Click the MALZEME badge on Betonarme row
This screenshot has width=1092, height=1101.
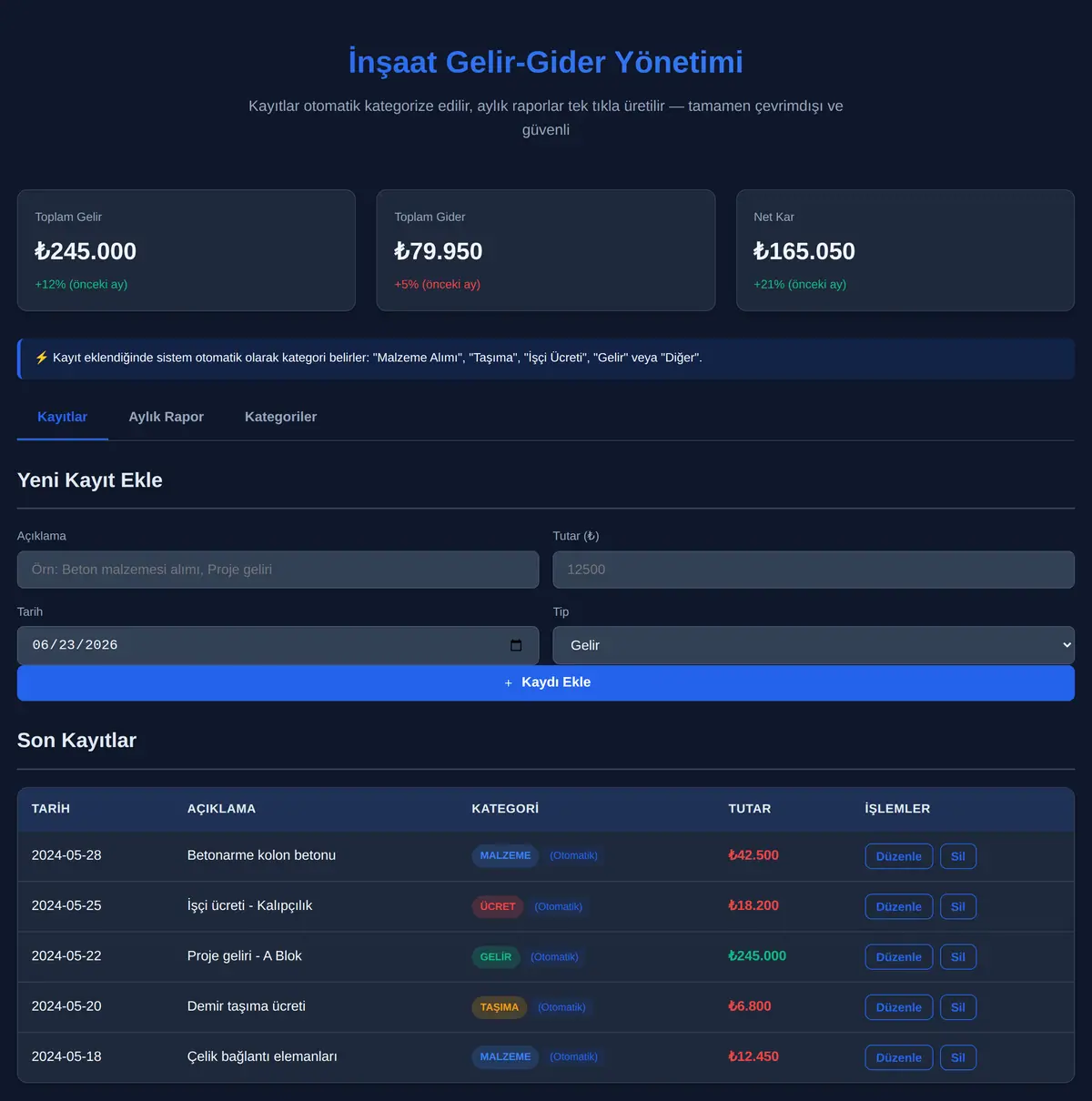coord(506,856)
